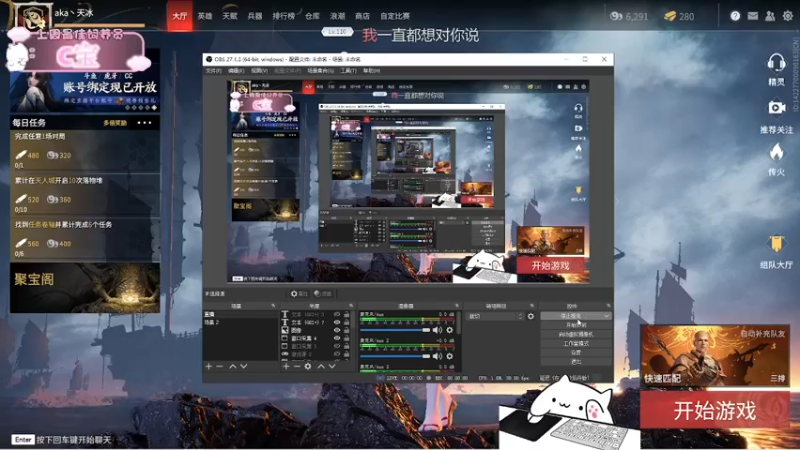Lock the 图像 source

pos(347,330)
